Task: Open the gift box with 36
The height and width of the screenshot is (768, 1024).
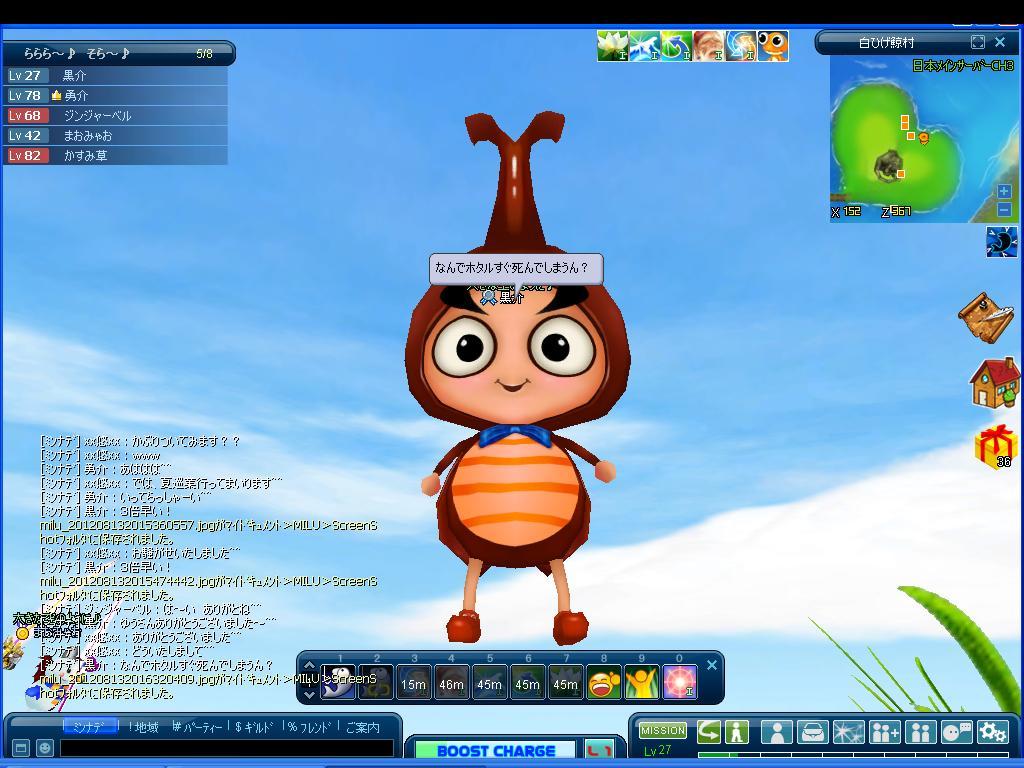Action: [x=995, y=447]
